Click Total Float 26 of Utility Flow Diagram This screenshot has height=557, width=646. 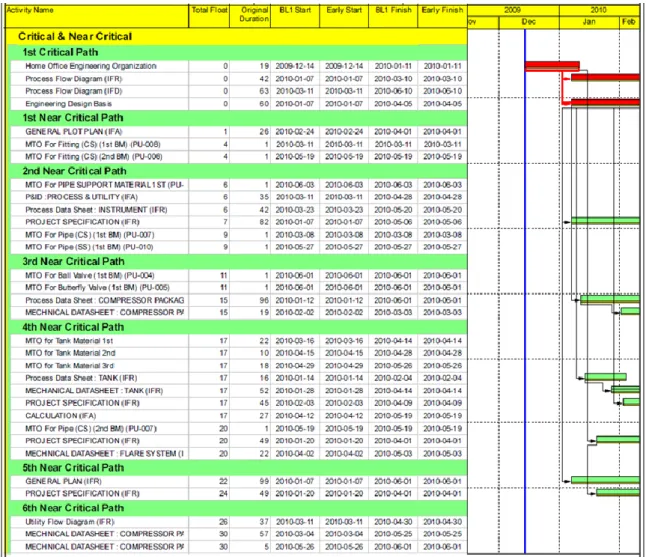tap(223, 522)
